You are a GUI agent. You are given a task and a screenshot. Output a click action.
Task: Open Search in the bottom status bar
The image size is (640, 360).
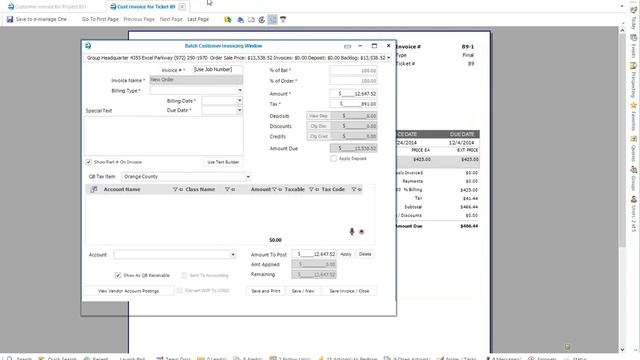(x=19, y=358)
